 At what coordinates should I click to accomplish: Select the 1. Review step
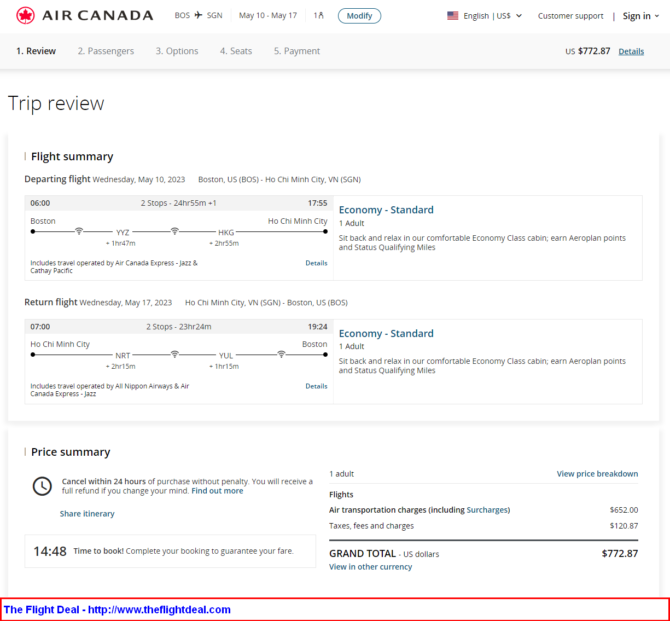(x=36, y=51)
